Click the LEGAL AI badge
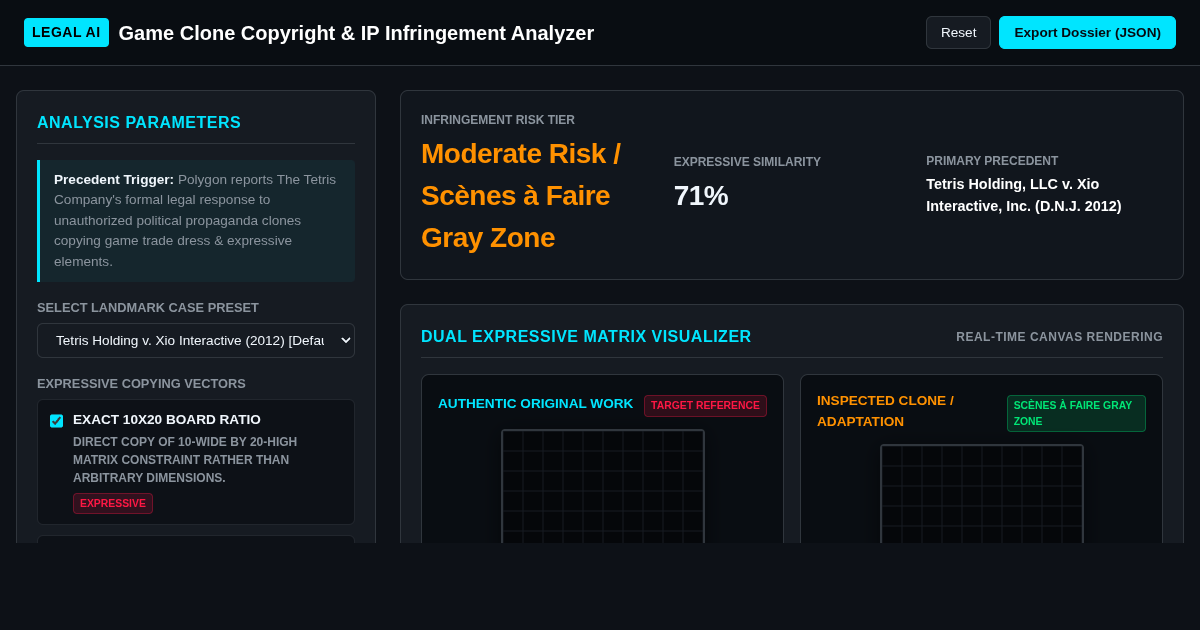1200x630 pixels. (66, 32)
